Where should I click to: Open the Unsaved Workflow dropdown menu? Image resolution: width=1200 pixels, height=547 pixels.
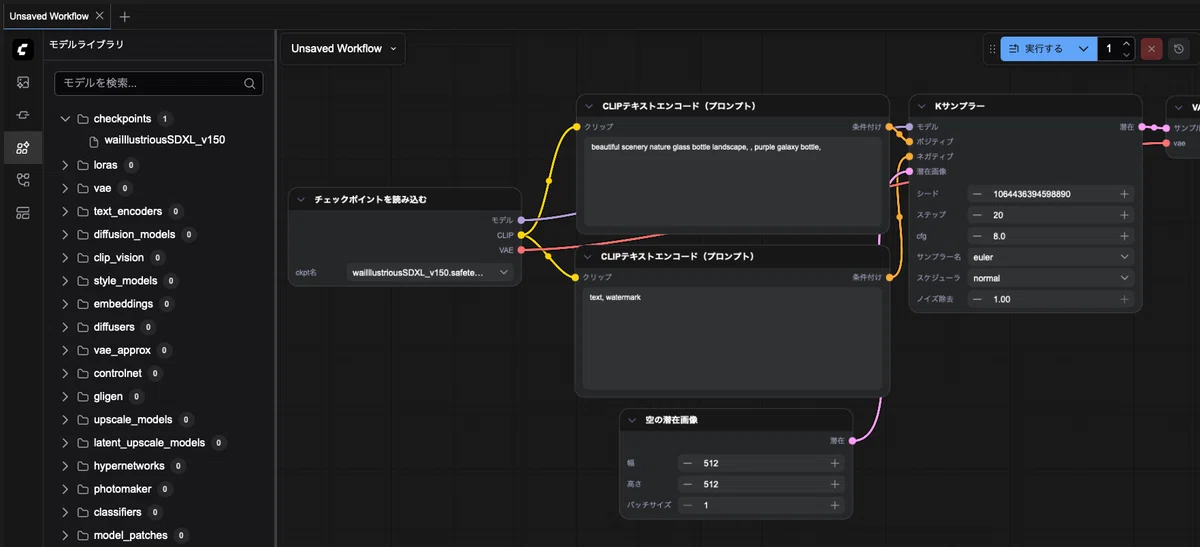pos(343,48)
